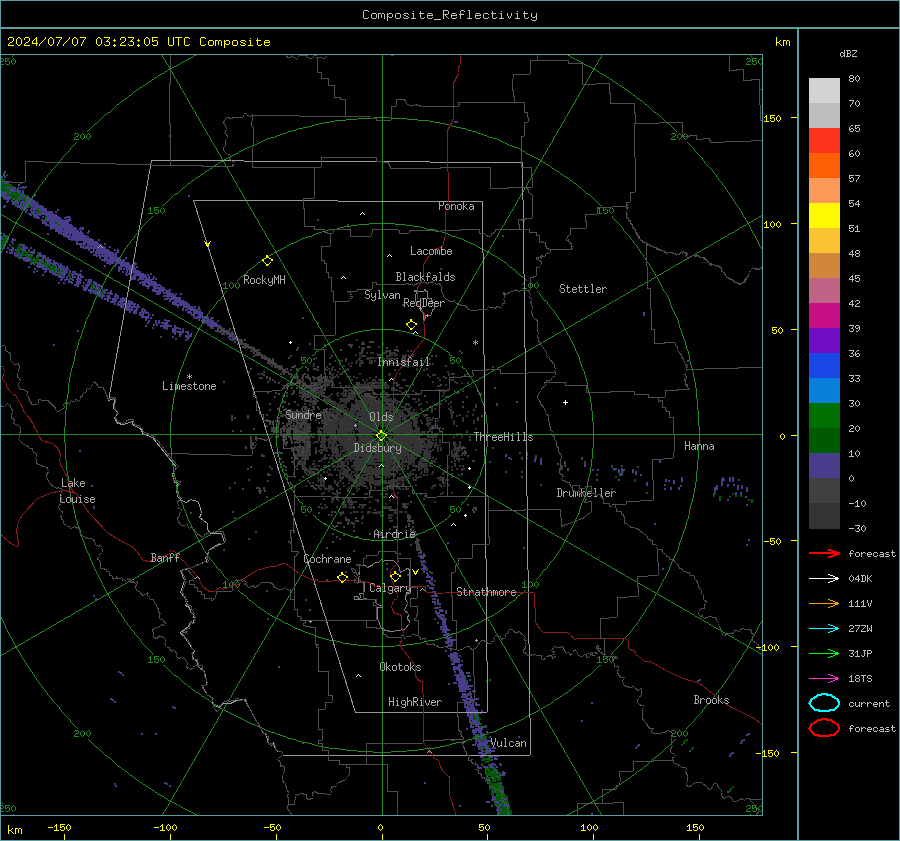Select the dark orange swatch in dBZ legend
900x841 pixels.
pos(824,165)
